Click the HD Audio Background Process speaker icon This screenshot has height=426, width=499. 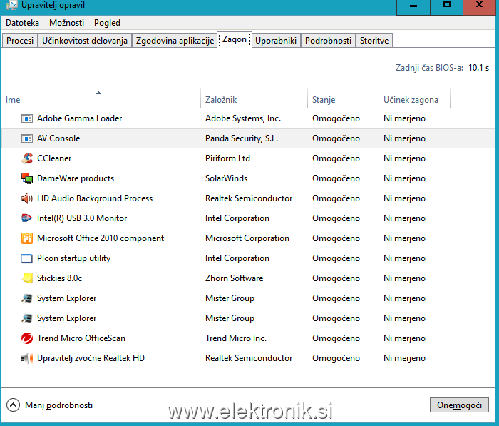[27, 198]
